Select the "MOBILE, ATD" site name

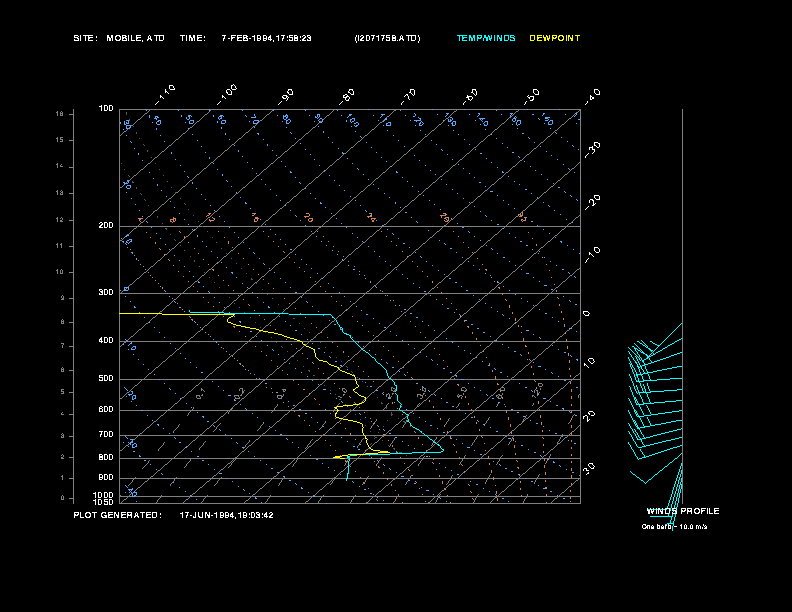135,38
